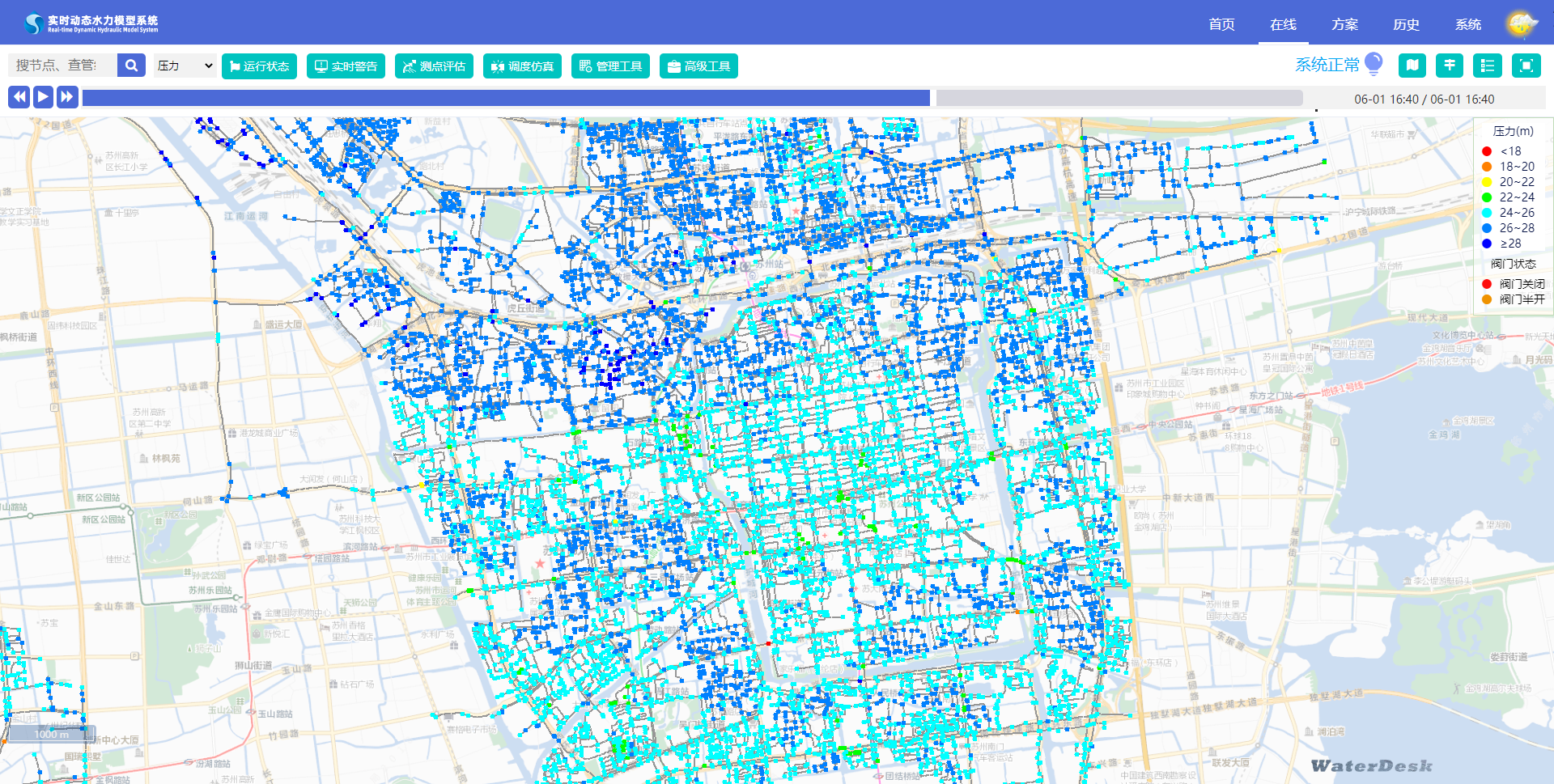Open the 压力 parameter dropdown

click(x=185, y=66)
